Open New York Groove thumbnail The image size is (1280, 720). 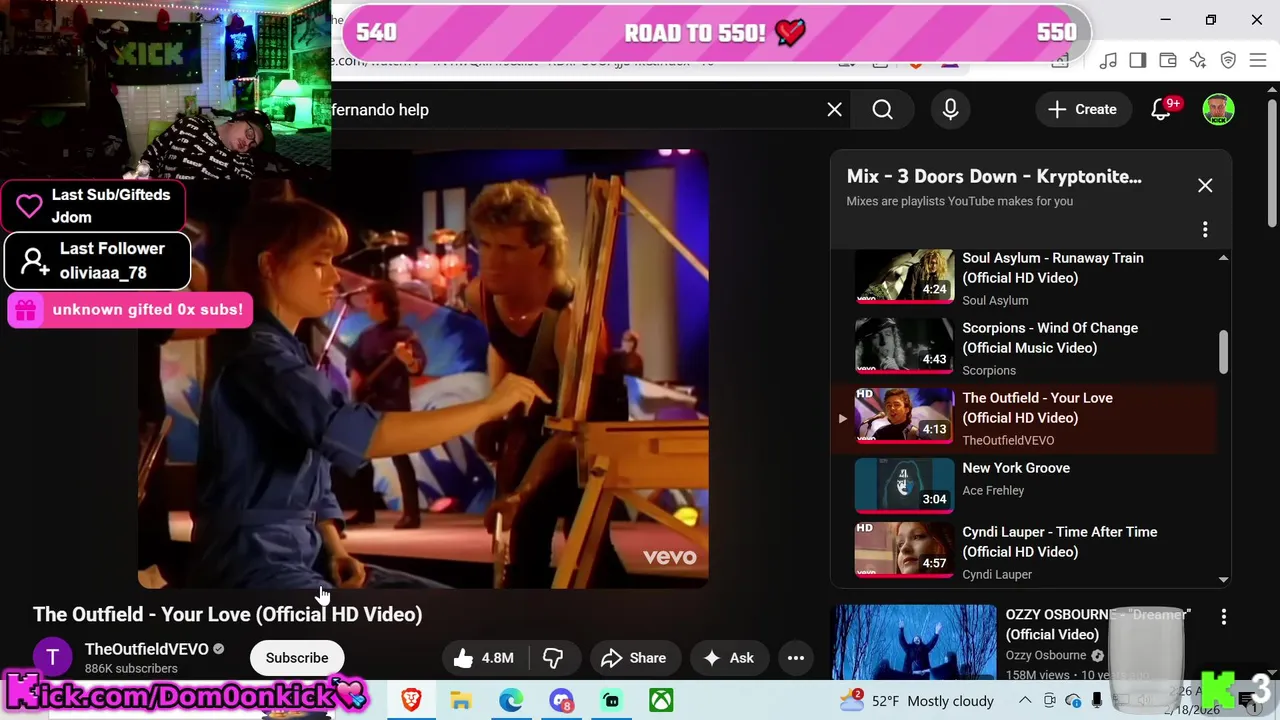(904, 485)
